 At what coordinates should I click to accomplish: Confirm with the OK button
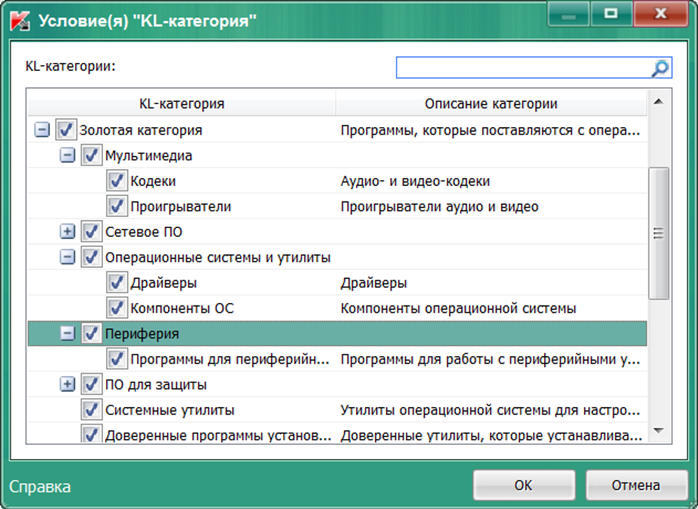(x=524, y=485)
